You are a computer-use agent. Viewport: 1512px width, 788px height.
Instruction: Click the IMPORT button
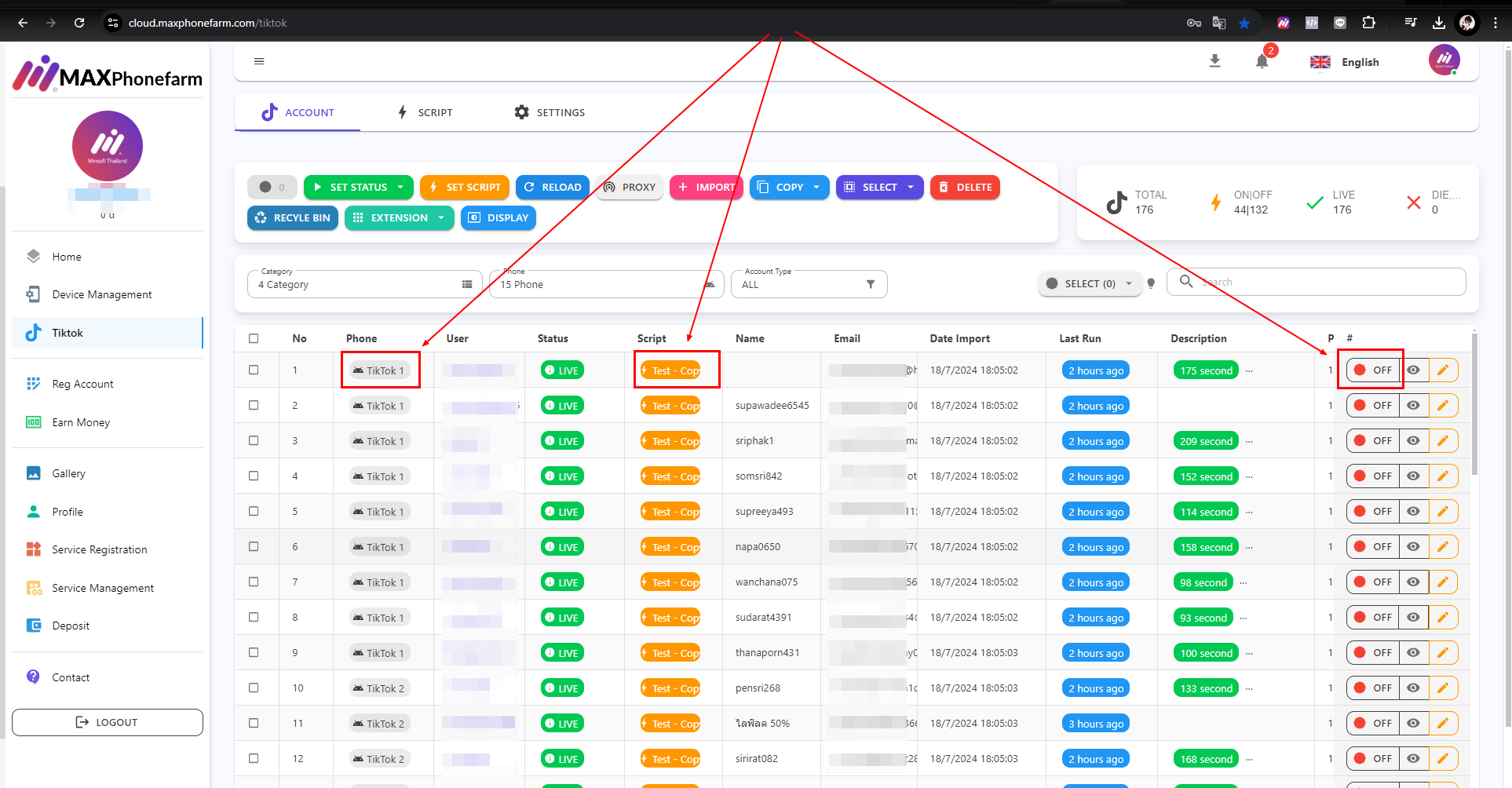707,187
